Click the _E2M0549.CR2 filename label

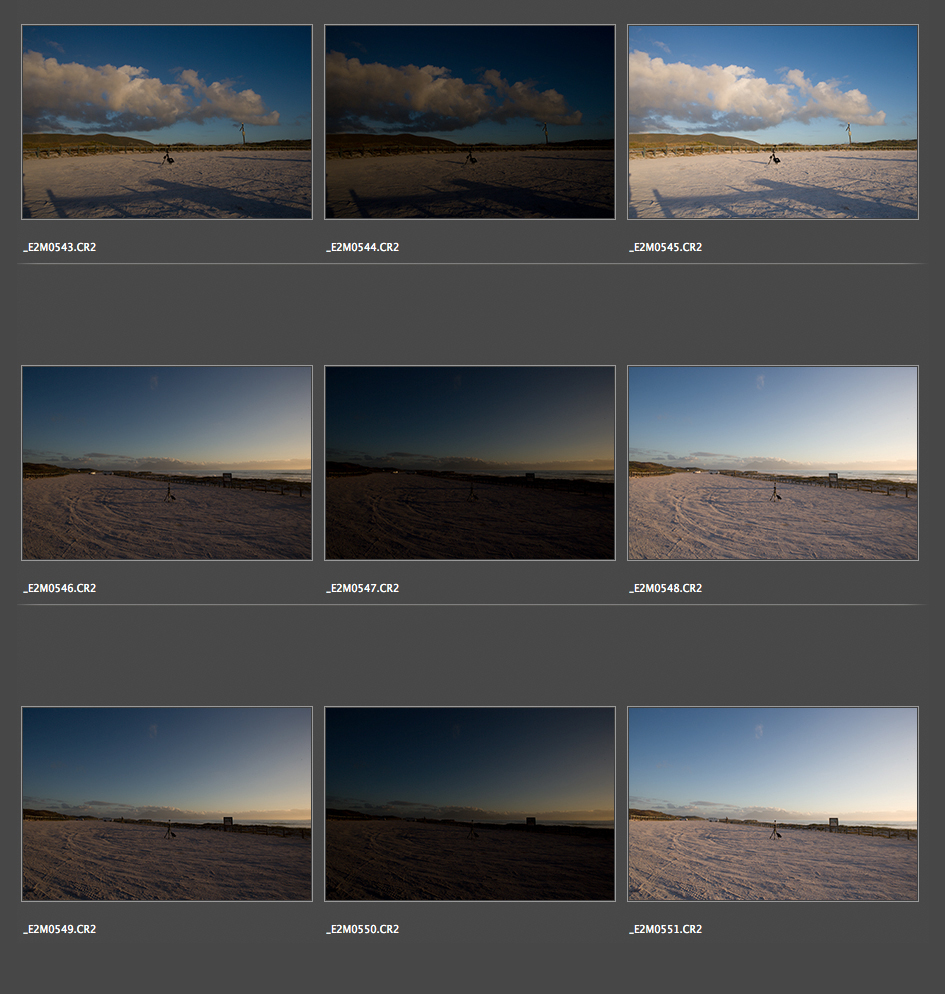[59, 929]
